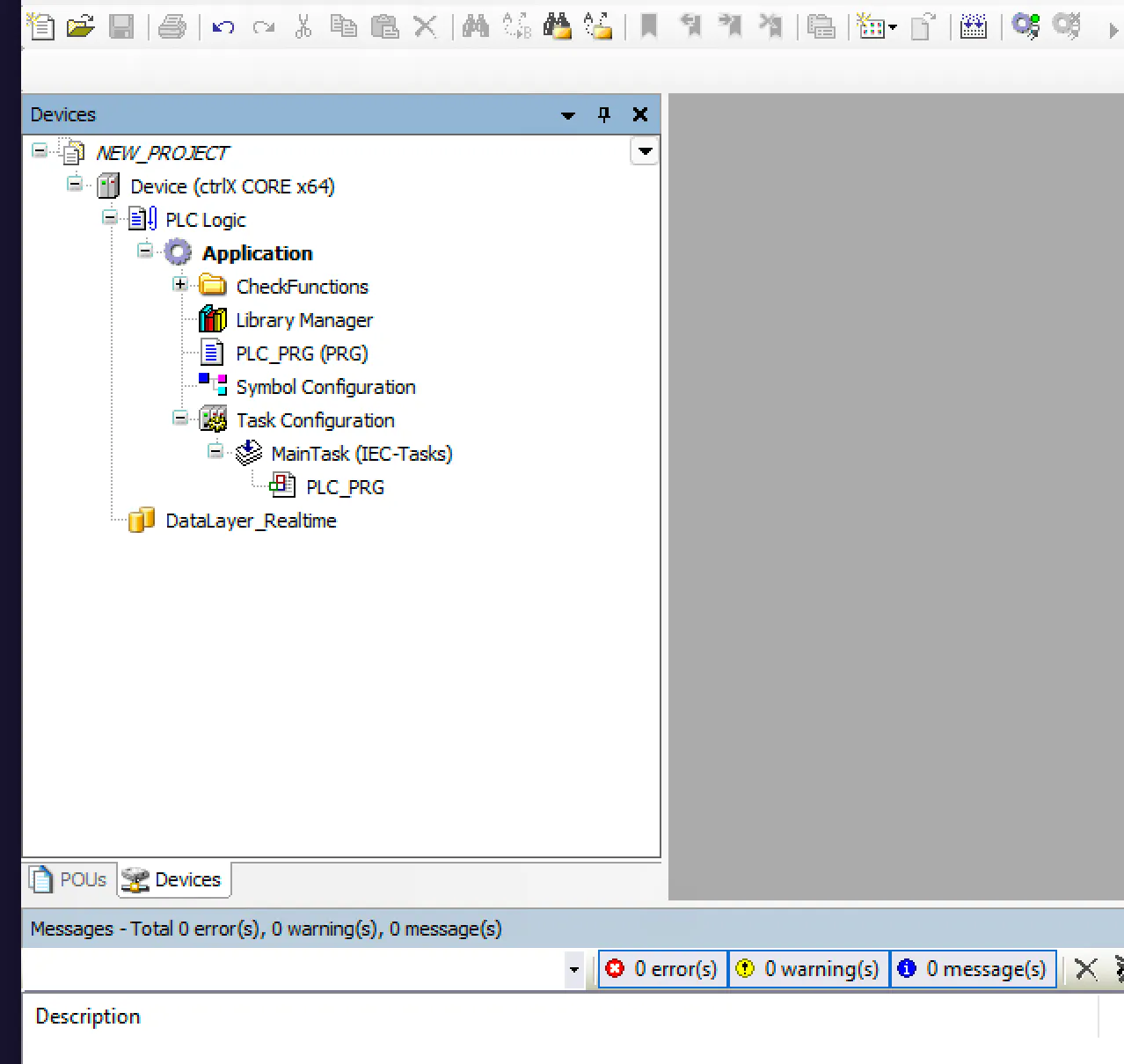Click the Login gear icon with green dot
Screen dimensions: 1124x1064
click(1025, 27)
